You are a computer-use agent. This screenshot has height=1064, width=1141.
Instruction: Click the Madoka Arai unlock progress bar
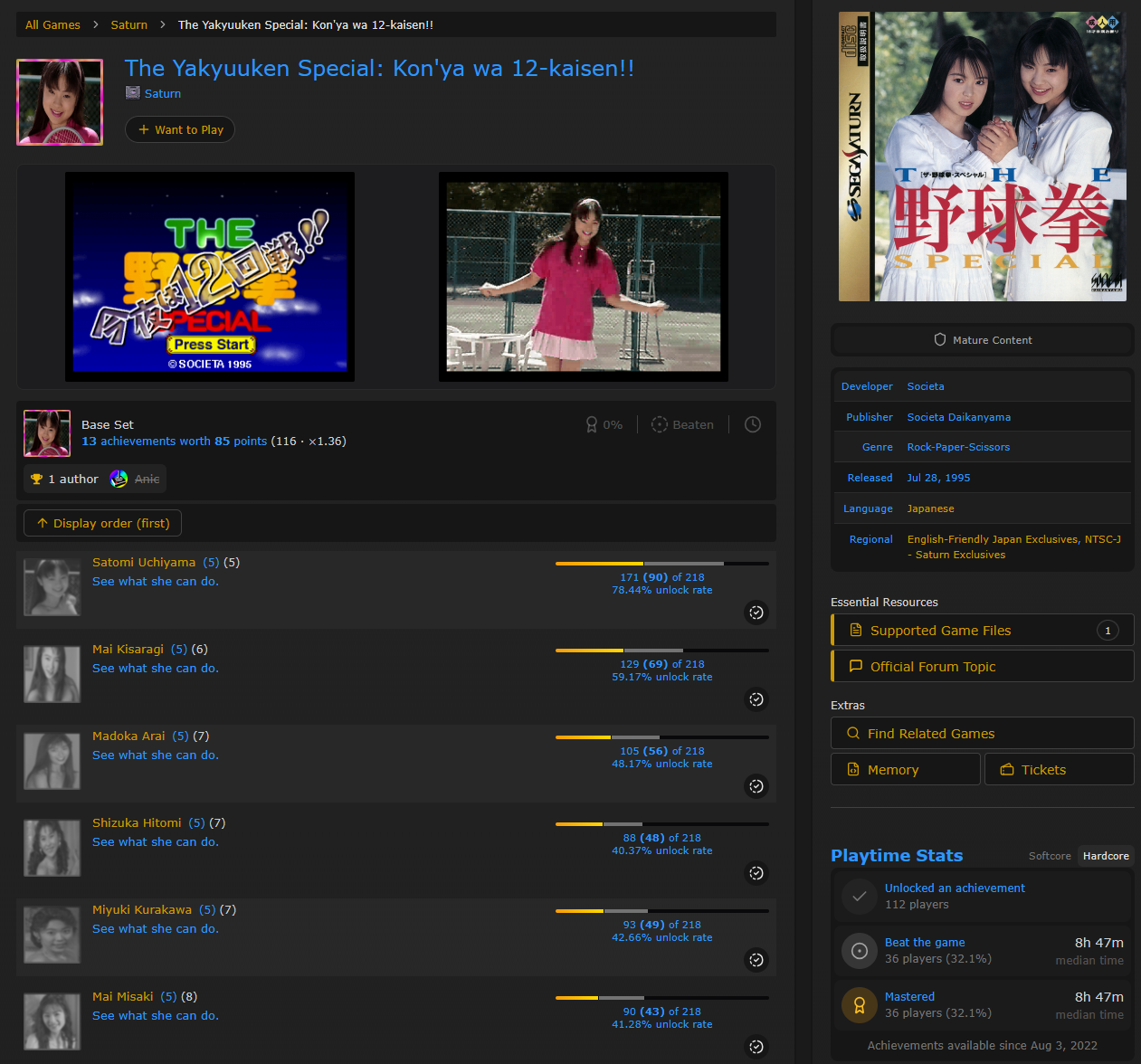[662, 737]
